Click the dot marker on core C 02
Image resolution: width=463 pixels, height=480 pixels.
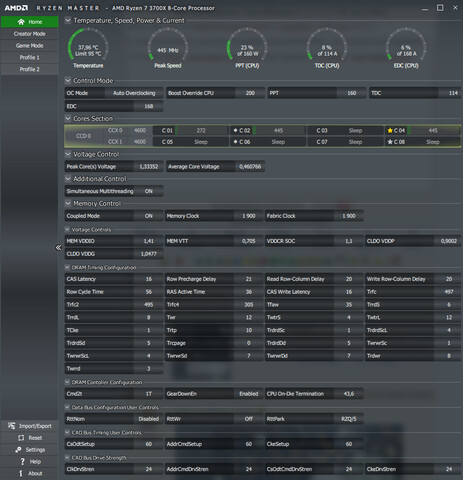tap(235, 130)
